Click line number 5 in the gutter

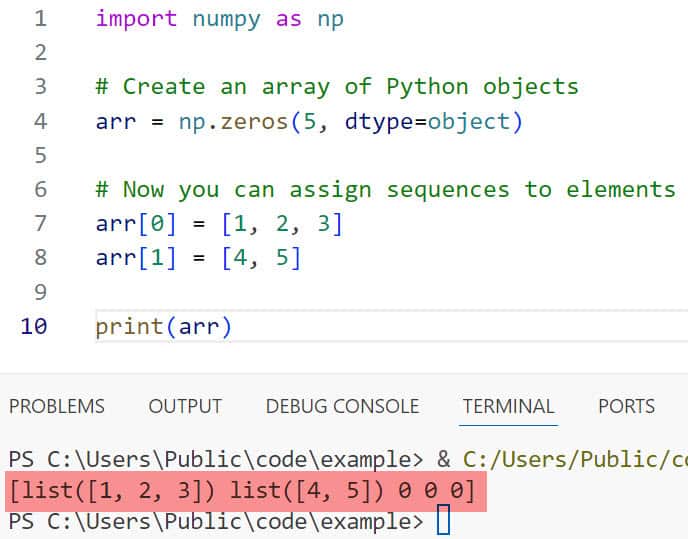(x=40, y=155)
